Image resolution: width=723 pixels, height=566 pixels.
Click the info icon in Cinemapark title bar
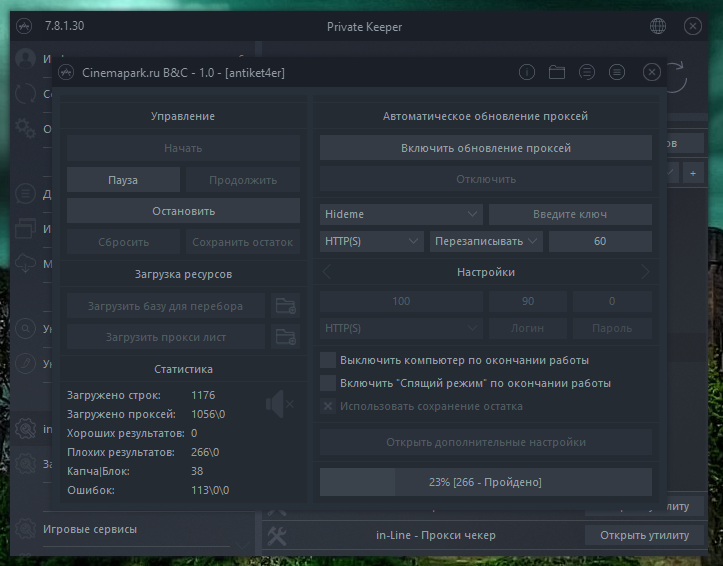[x=527, y=73]
